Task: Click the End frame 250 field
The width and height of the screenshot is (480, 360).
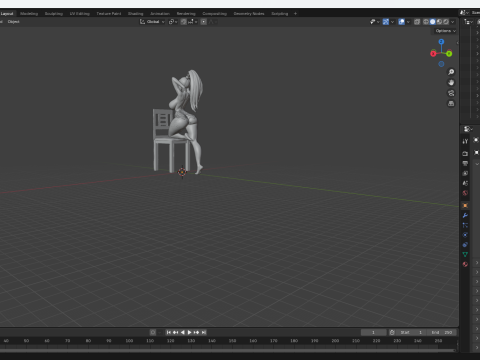Action: (442, 332)
